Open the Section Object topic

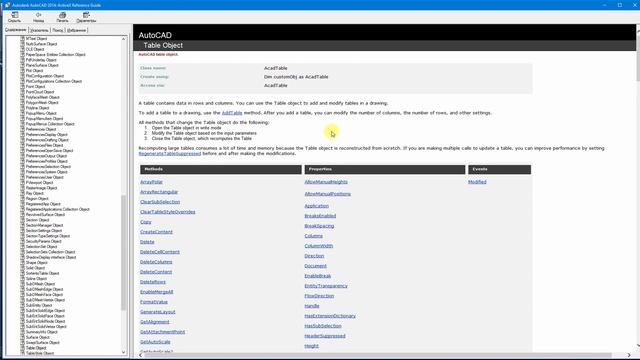coord(38,220)
